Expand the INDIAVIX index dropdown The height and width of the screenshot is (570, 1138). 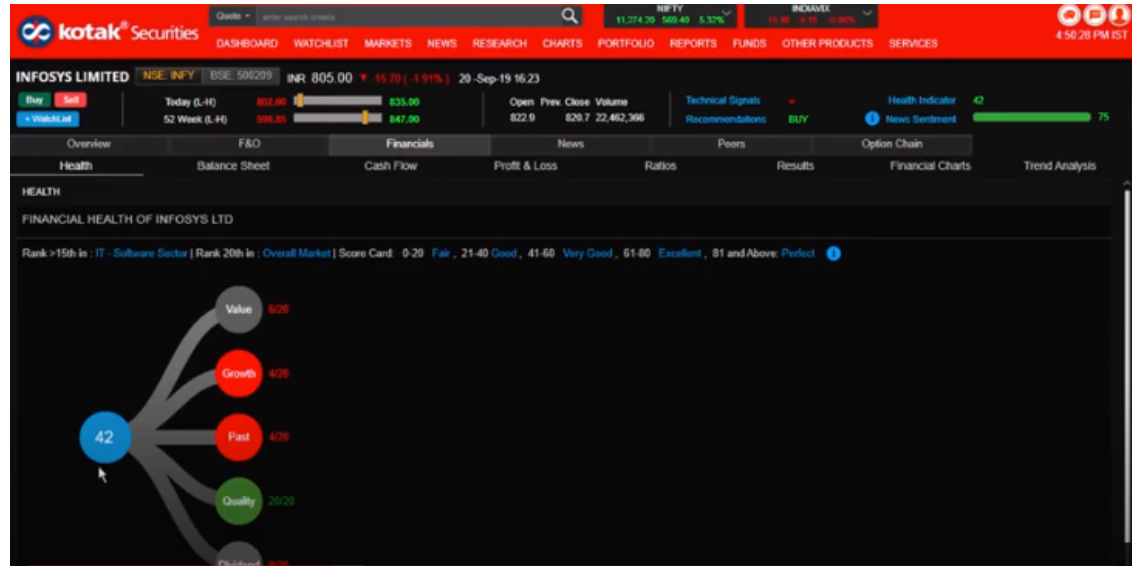click(869, 15)
